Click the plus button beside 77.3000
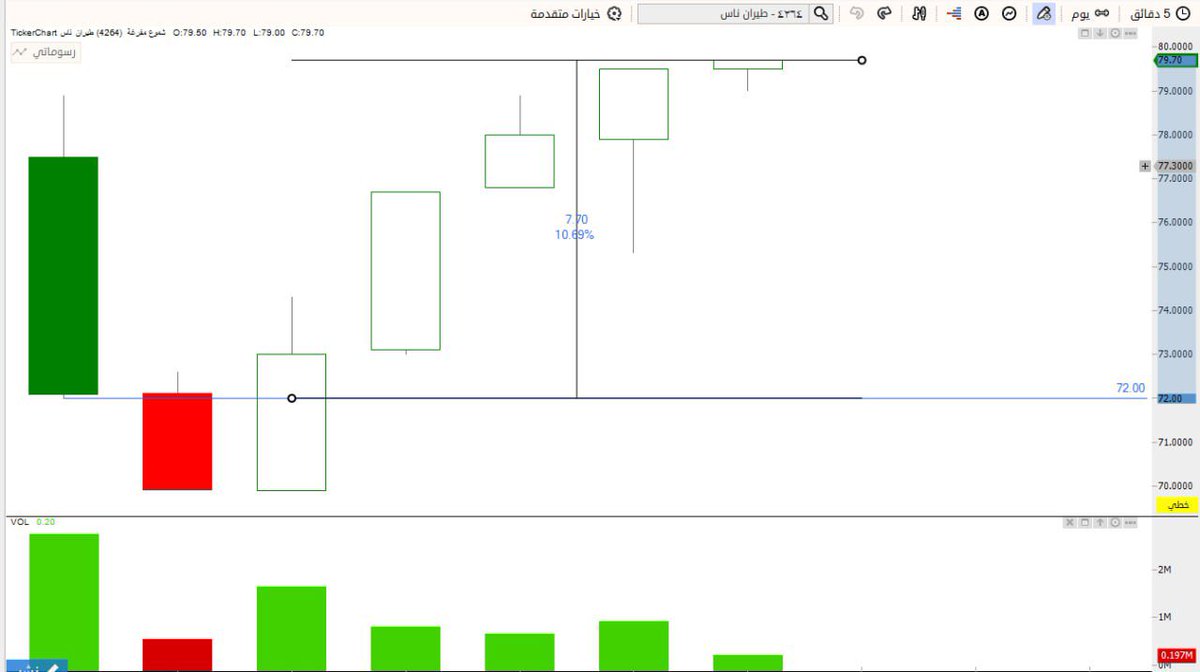Image resolution: width=1200 pixels, height=672 pixels. (x=1145, y=166)
